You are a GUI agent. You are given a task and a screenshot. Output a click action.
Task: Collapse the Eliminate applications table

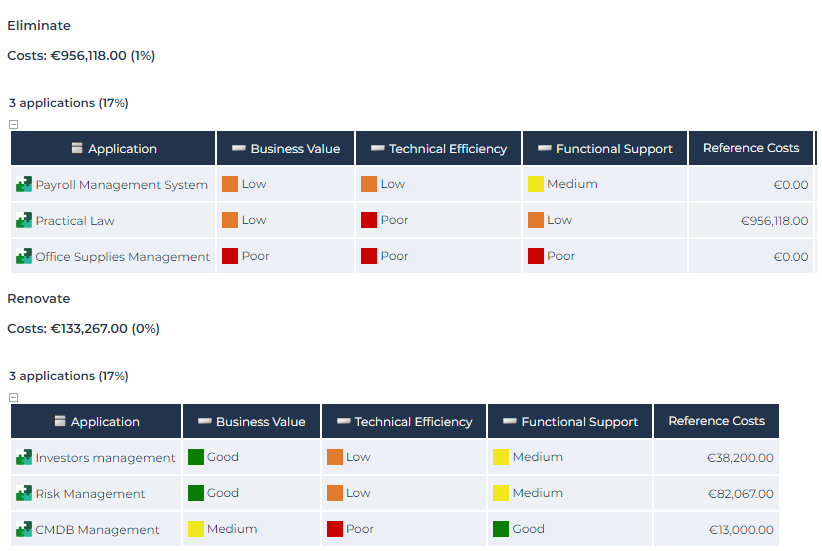(x=13, y=125)
